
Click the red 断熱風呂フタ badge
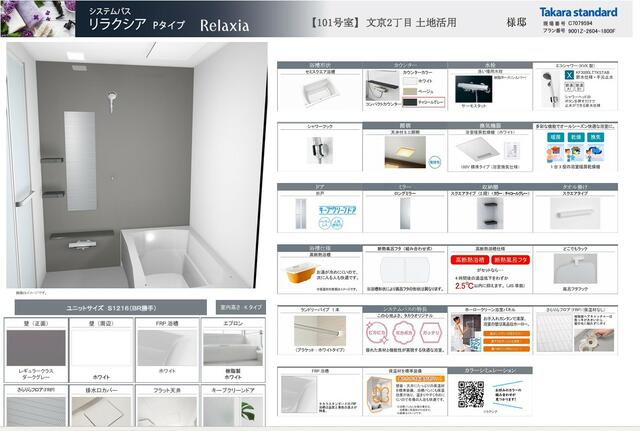pos(511,260)
